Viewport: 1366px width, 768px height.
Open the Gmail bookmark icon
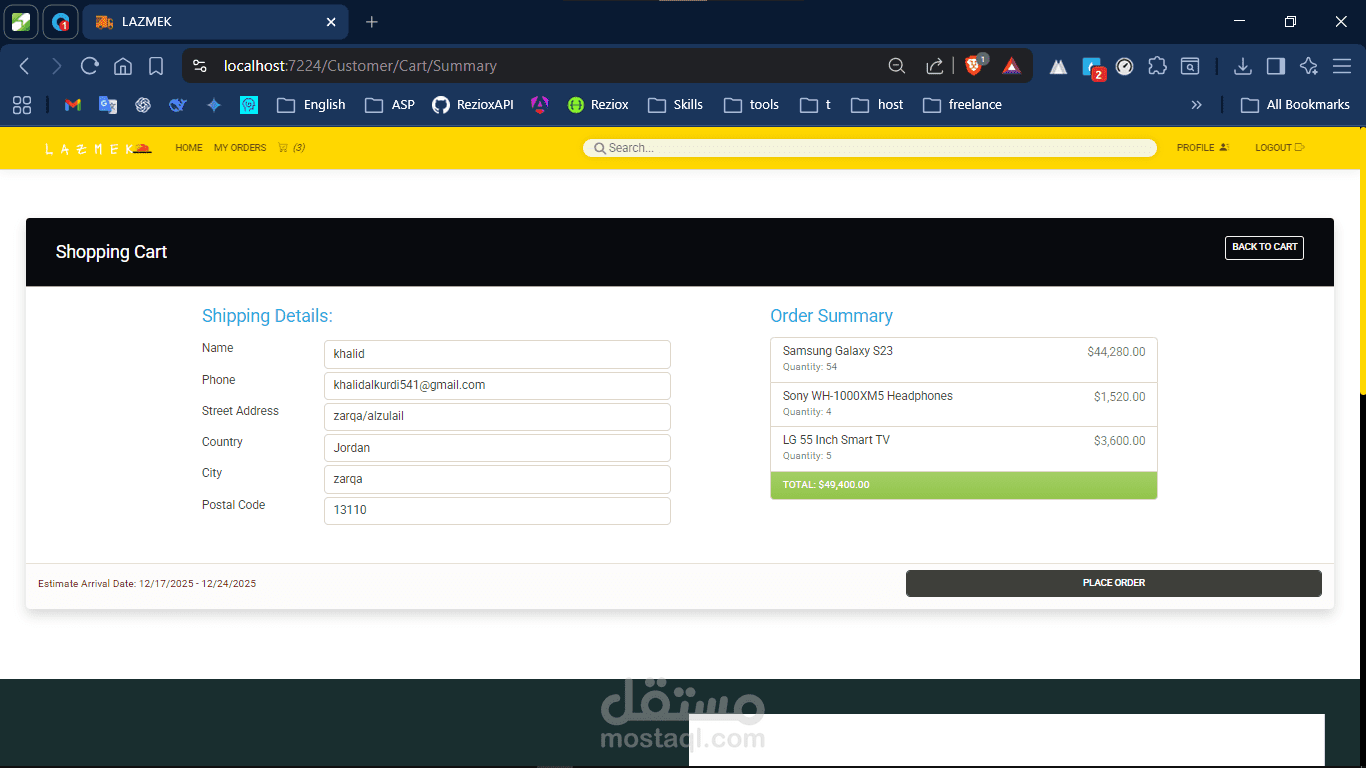pyautogui.click(x=72, y=105)
